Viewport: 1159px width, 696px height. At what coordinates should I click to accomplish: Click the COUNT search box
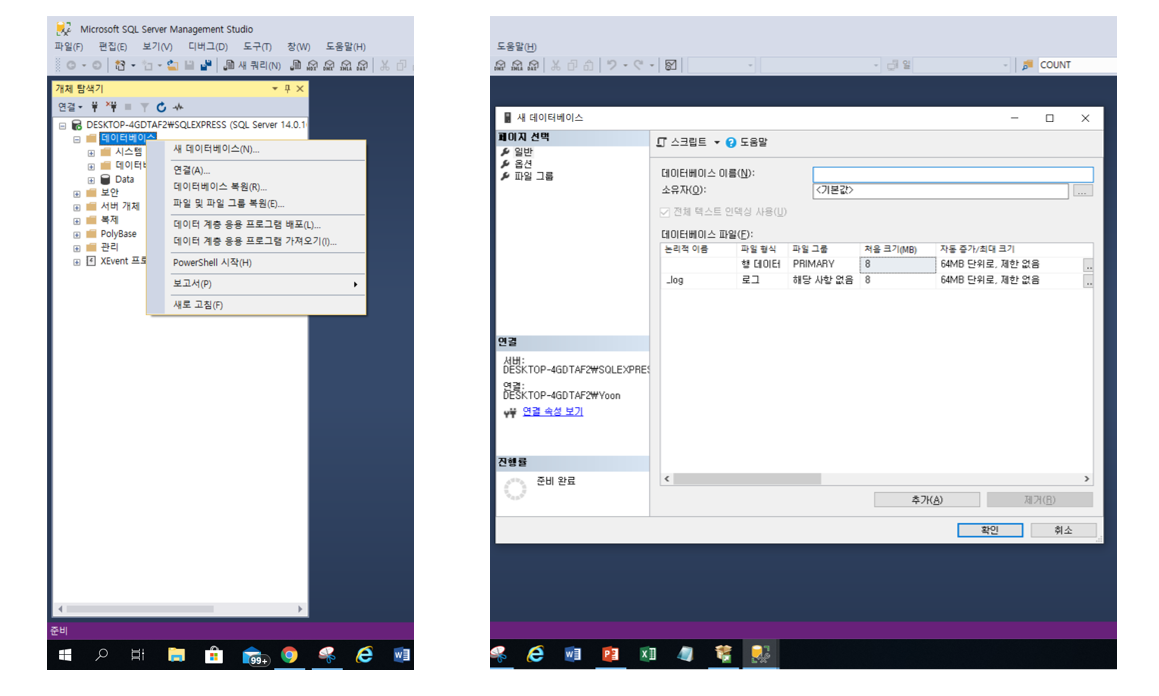1077,65
